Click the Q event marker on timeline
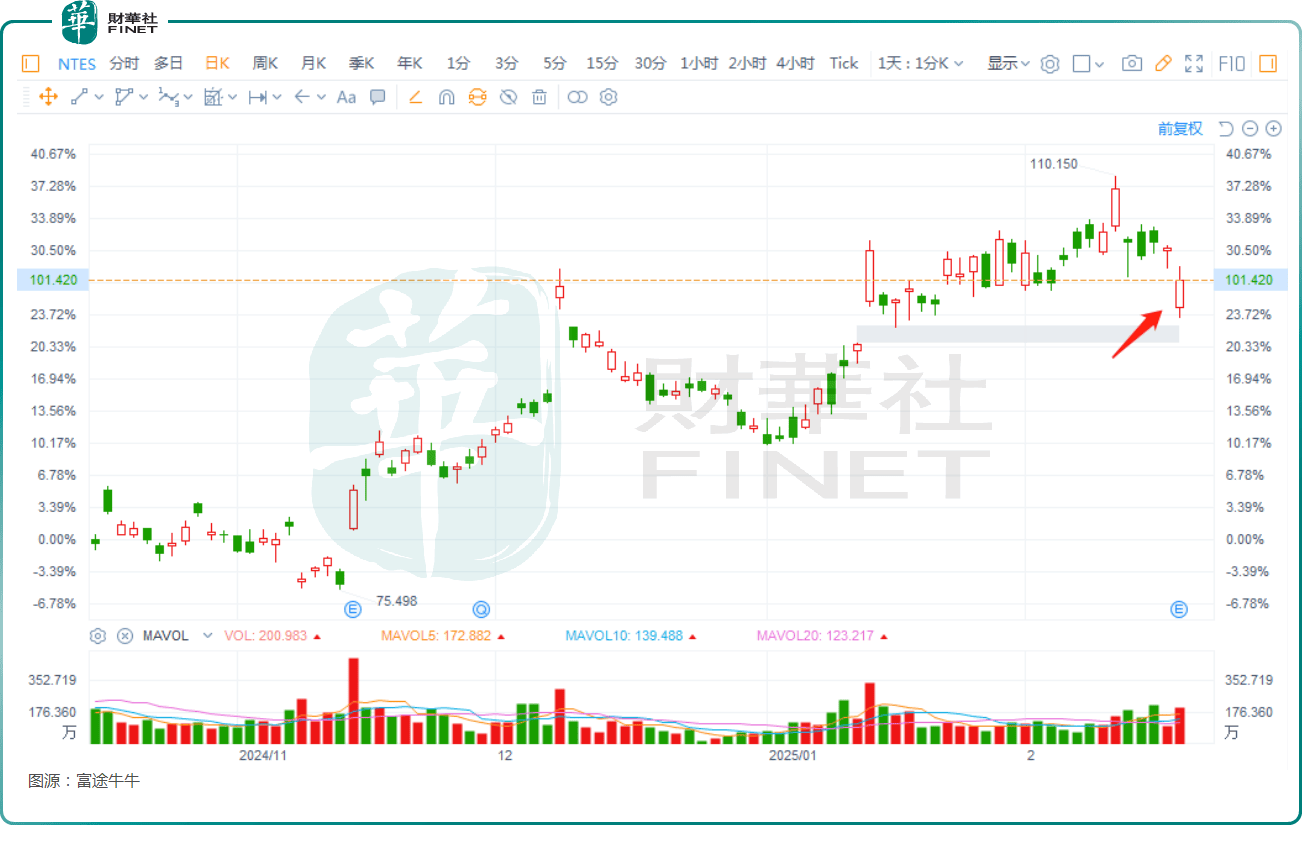Viewport: 1302px width, 845px height. 481,609
